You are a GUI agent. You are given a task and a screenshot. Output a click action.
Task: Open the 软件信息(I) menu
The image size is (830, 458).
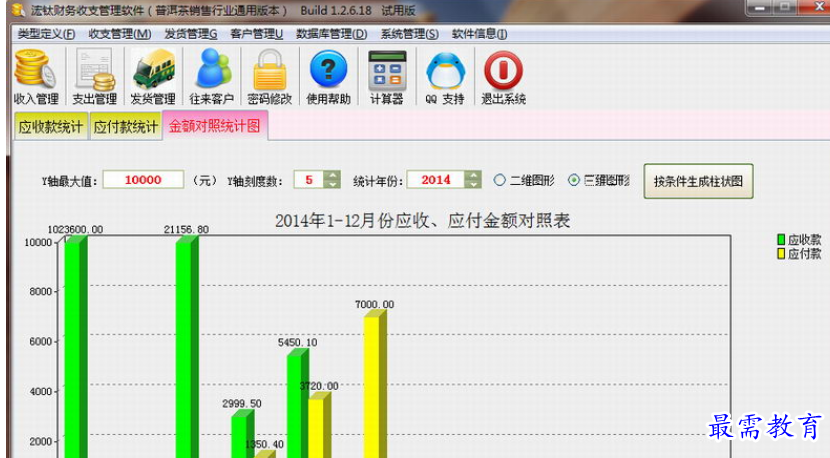(x=479, y=34)
